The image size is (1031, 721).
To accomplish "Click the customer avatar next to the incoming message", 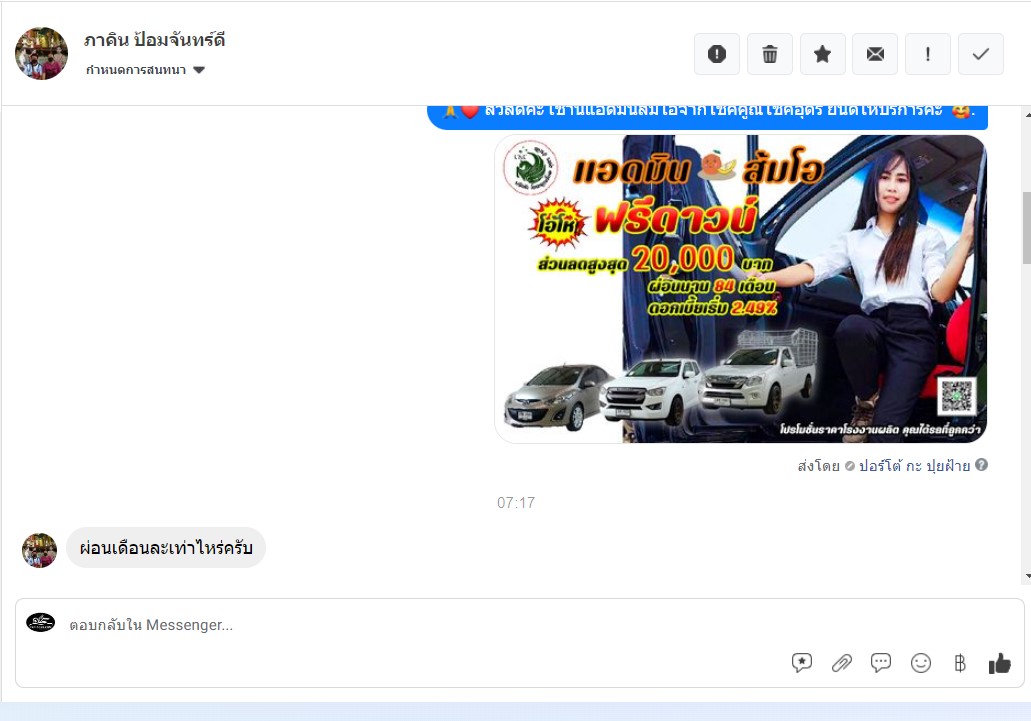I will click(x=39, y=550).
